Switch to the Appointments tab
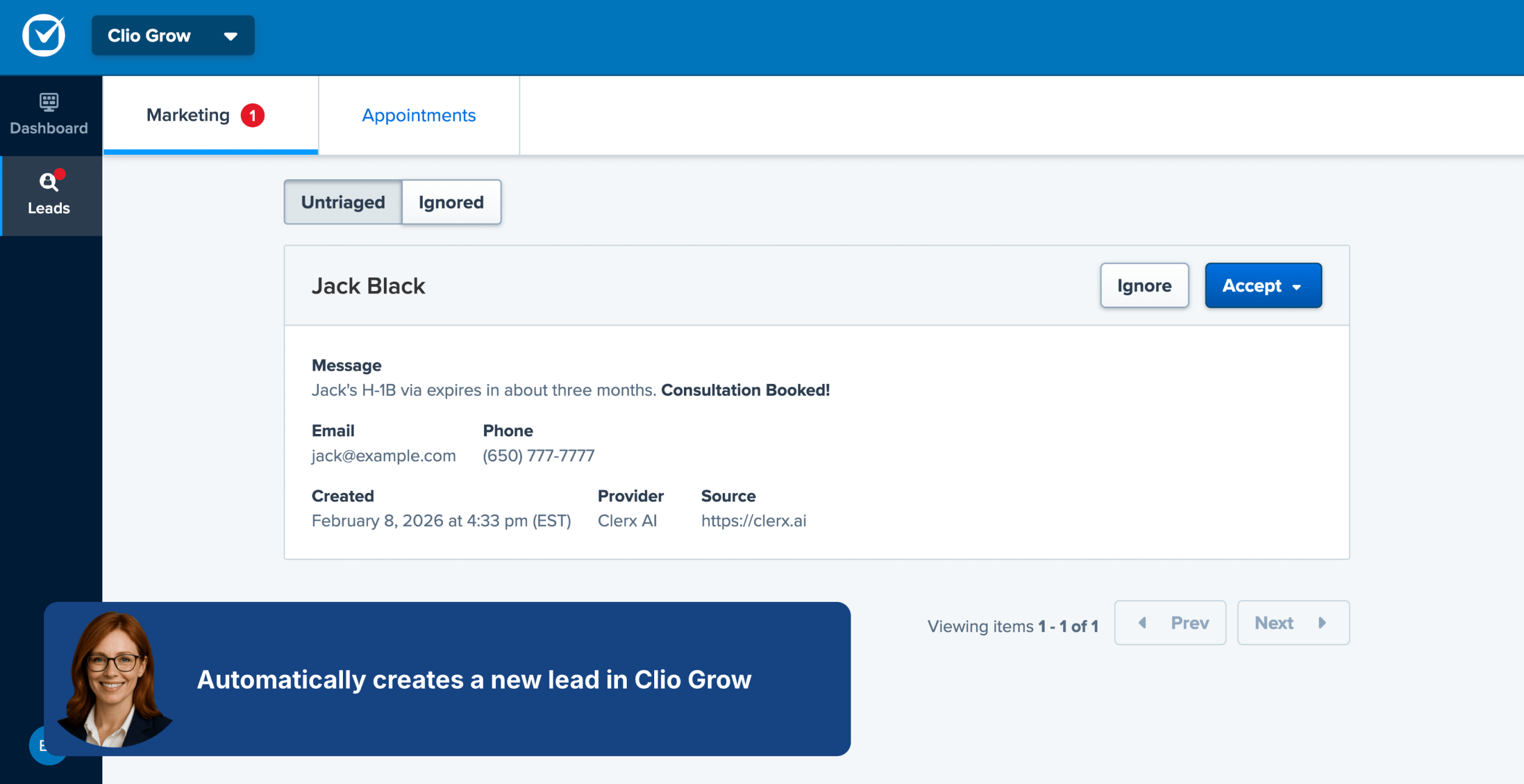The width and height of the screenshot is (1524, 784). point(419,115)
